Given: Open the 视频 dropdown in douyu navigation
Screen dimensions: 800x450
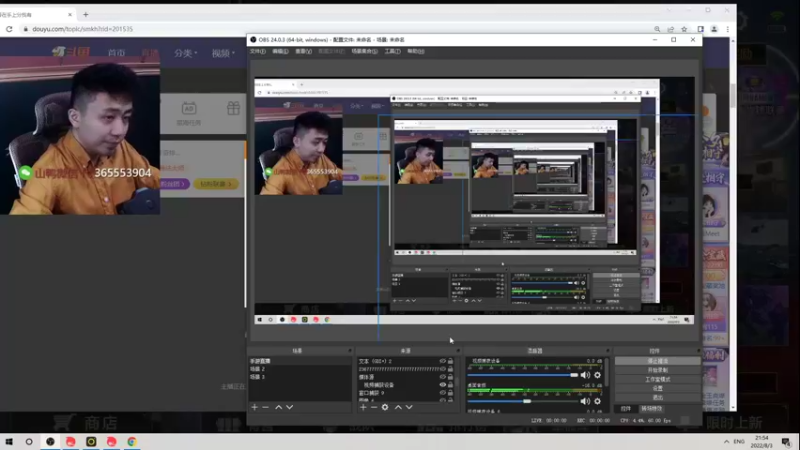Looking at the screenshot, I should (x=223, y=53).
